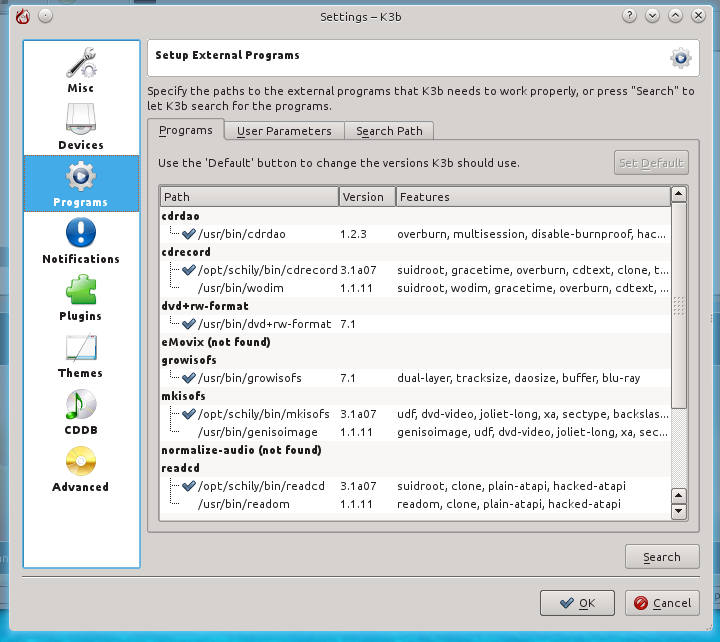Image resolution: width=720 pixels, height=642 pixels.
Task: Select the cdrecord group row
Action: point(416,252)
